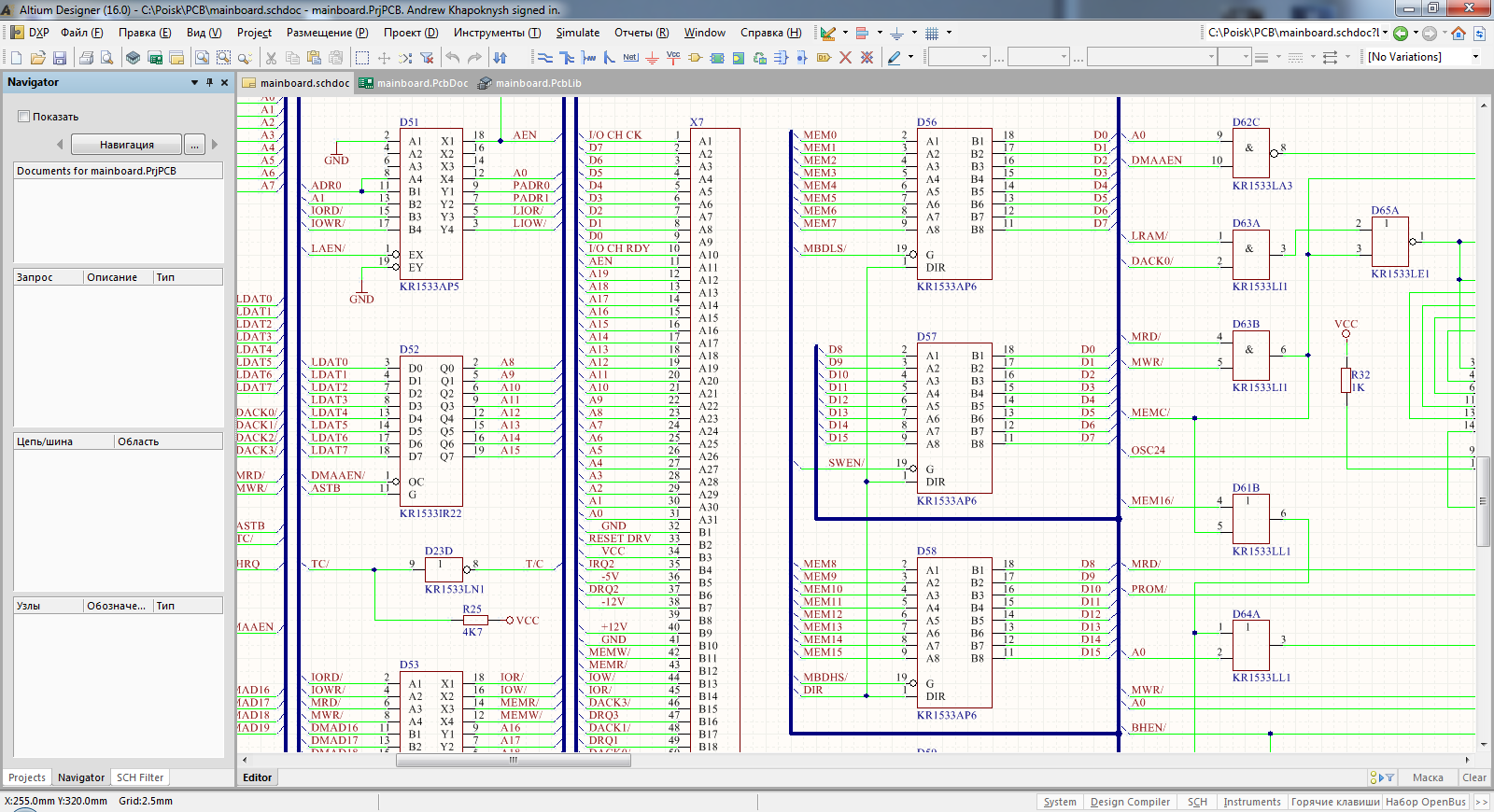Click the Save document floppy icon
The height and width of the screenshot is (812, 1494).
tap(60, 58)
